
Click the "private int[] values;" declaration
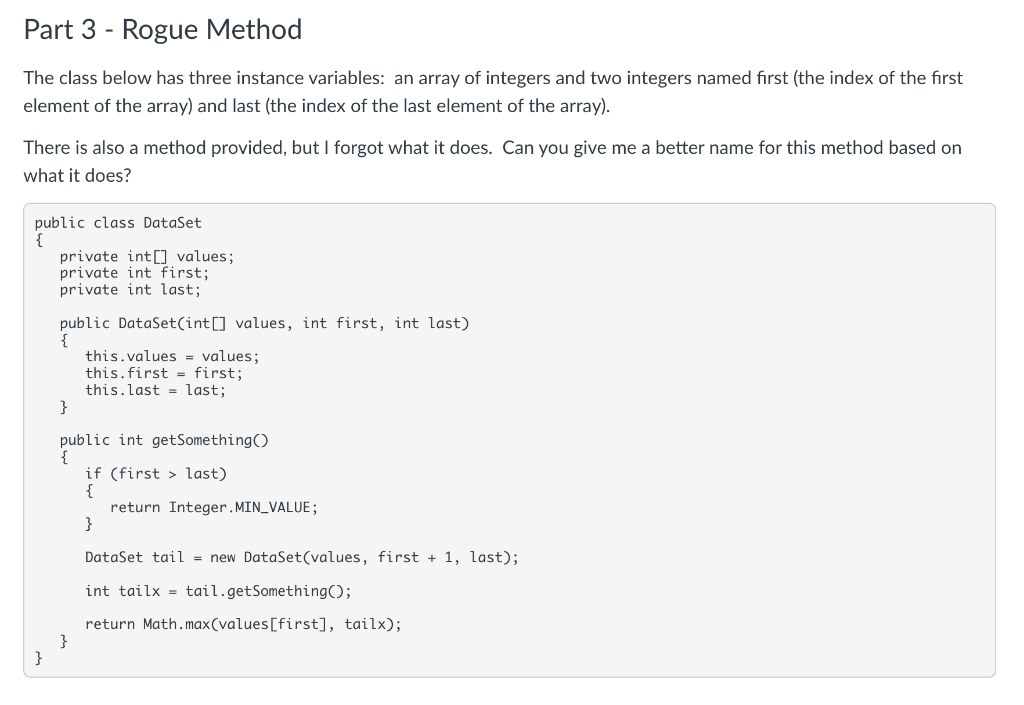click(x=147, y=256)
